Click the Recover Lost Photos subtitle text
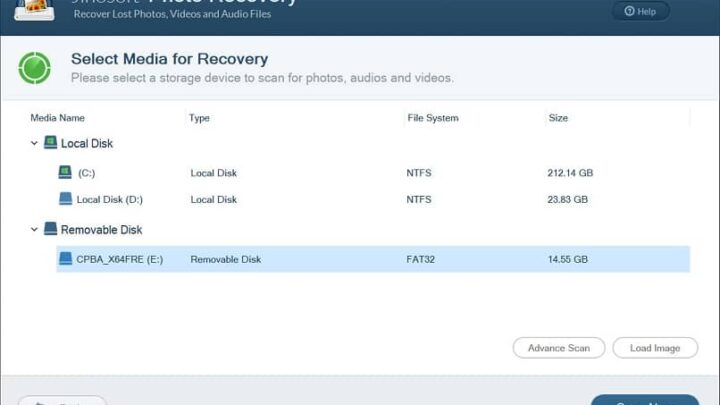 point(172,14)
